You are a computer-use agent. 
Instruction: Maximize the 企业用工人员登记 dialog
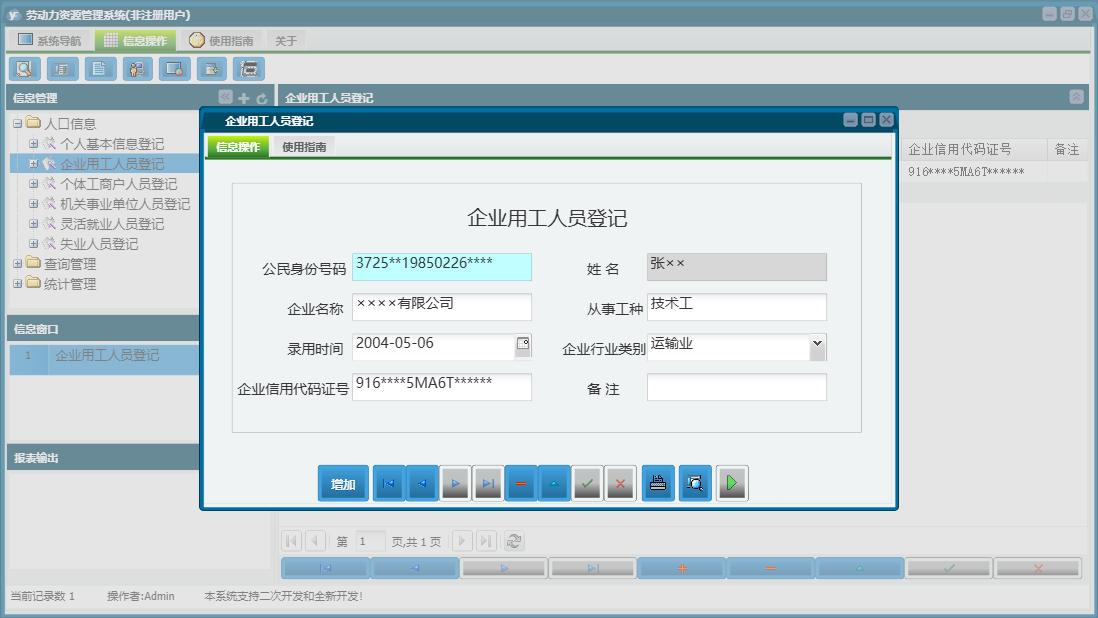tap(868, 120)
